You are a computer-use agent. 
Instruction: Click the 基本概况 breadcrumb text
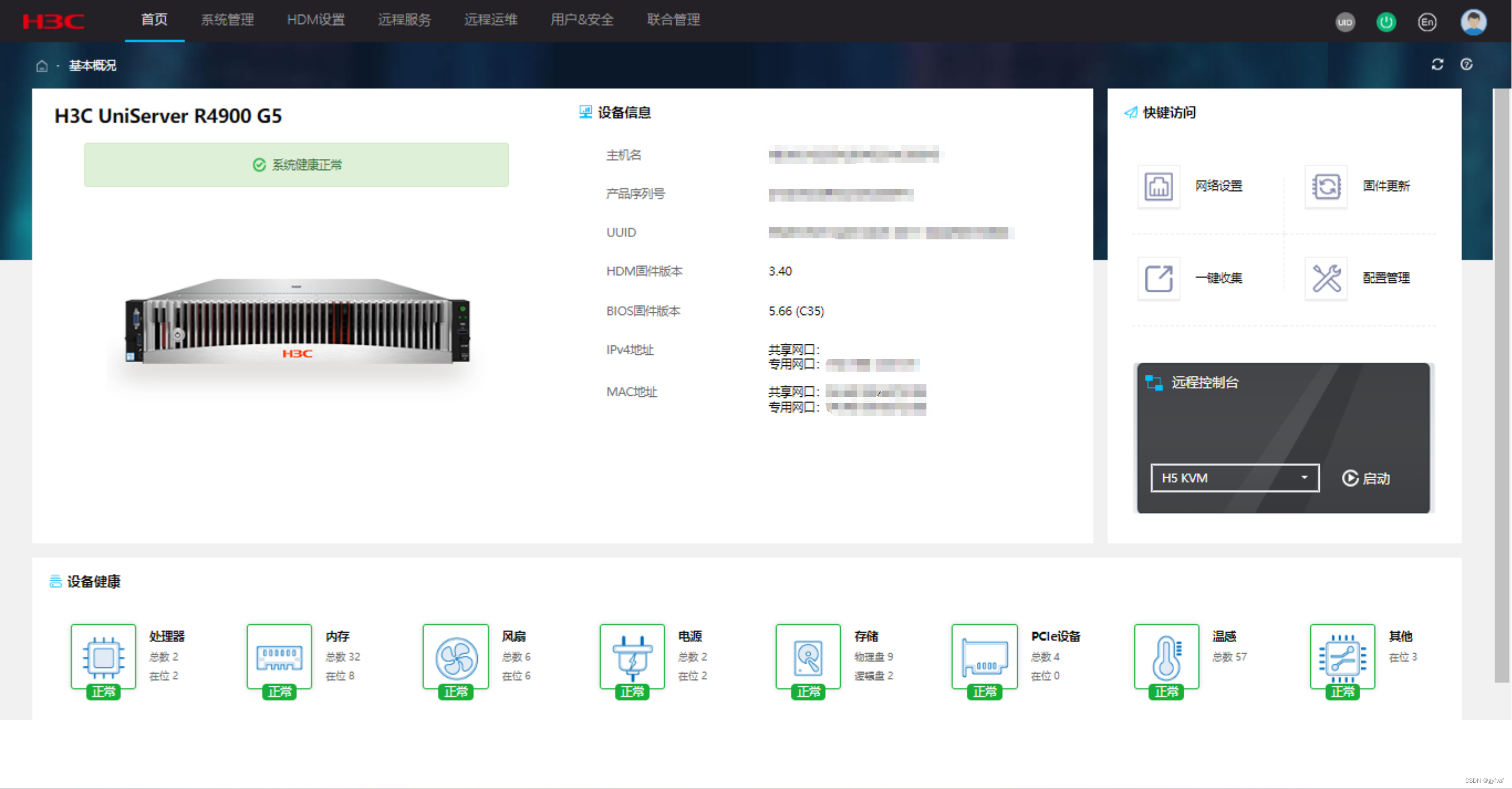[92, 66]
